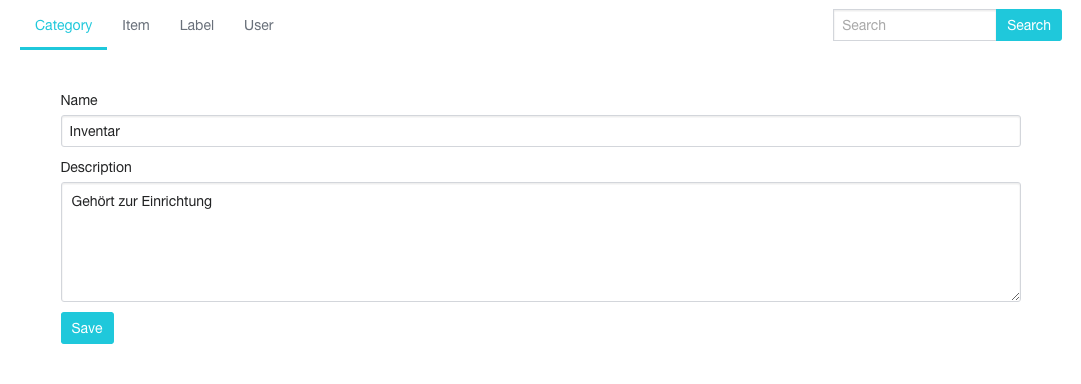Click the word Inventar in Name field
Screen dimensions: 1081x384
tap(95, 131)
